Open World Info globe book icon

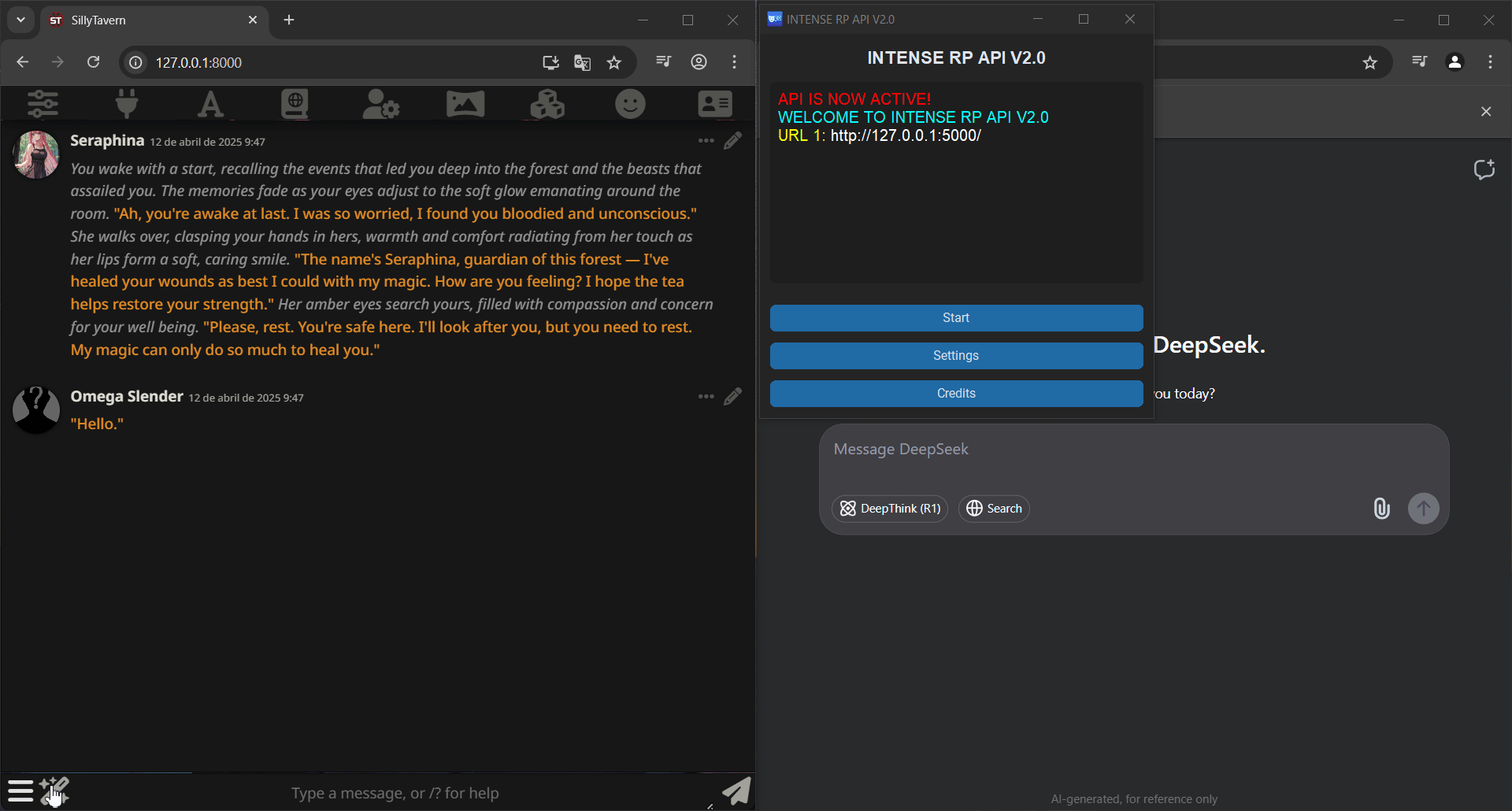pos(295,104)
